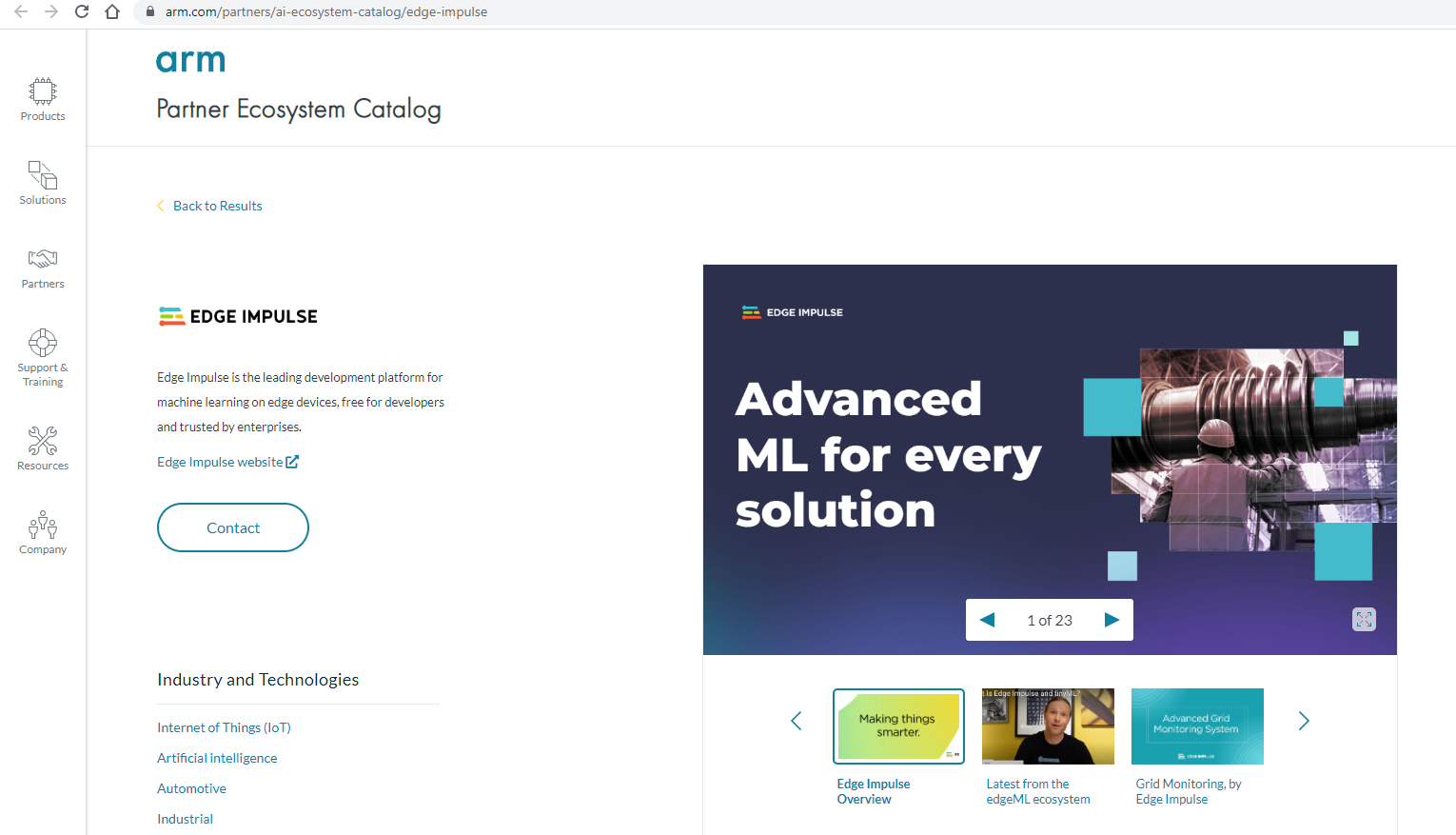This screenshot has width=1456, height=835.
Task: Go Back to Results
Action: tap(209, 206)
